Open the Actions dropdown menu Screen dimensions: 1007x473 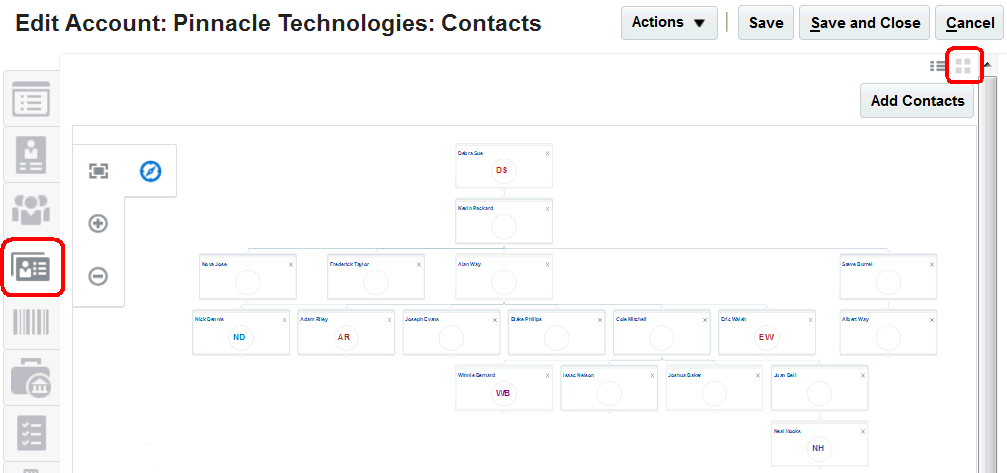coord(668,23)
